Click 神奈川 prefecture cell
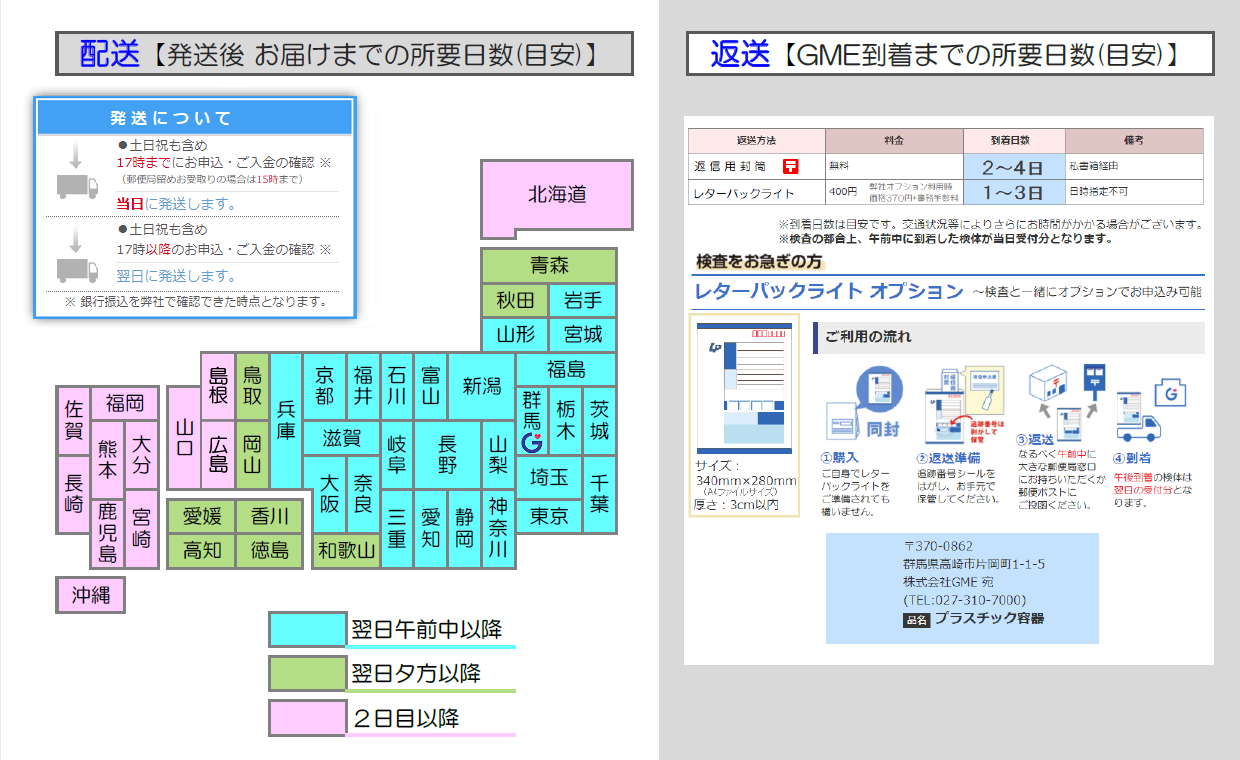 pyautogui.click(x=498, y=528)
